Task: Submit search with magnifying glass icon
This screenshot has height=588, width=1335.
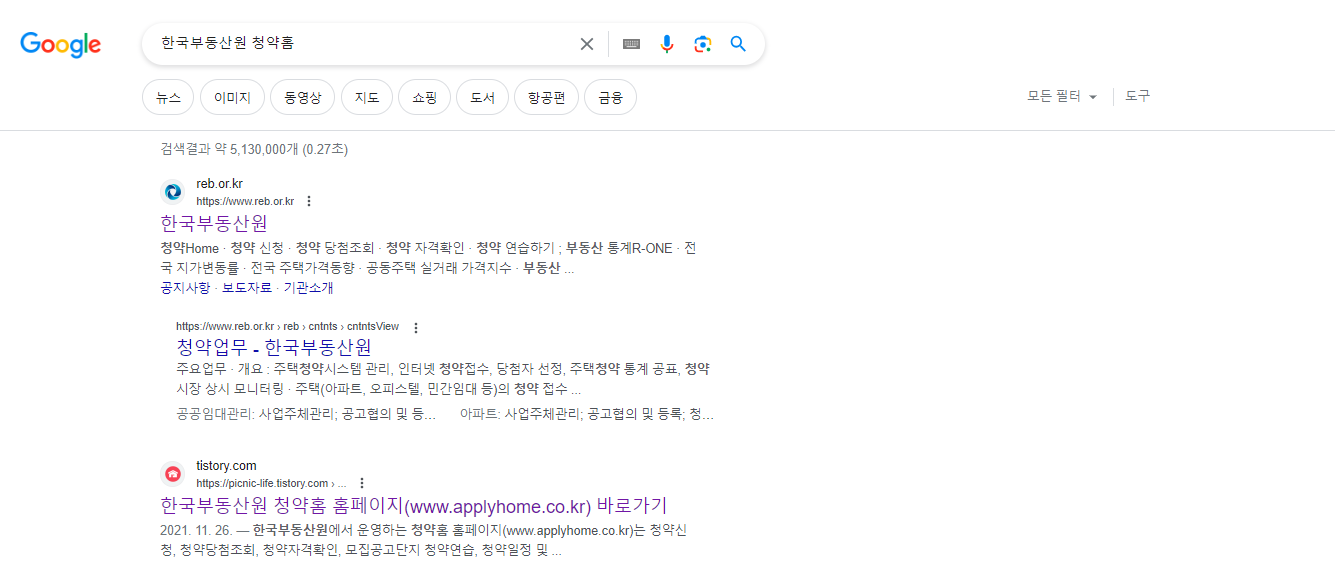Action: (738, 44)
